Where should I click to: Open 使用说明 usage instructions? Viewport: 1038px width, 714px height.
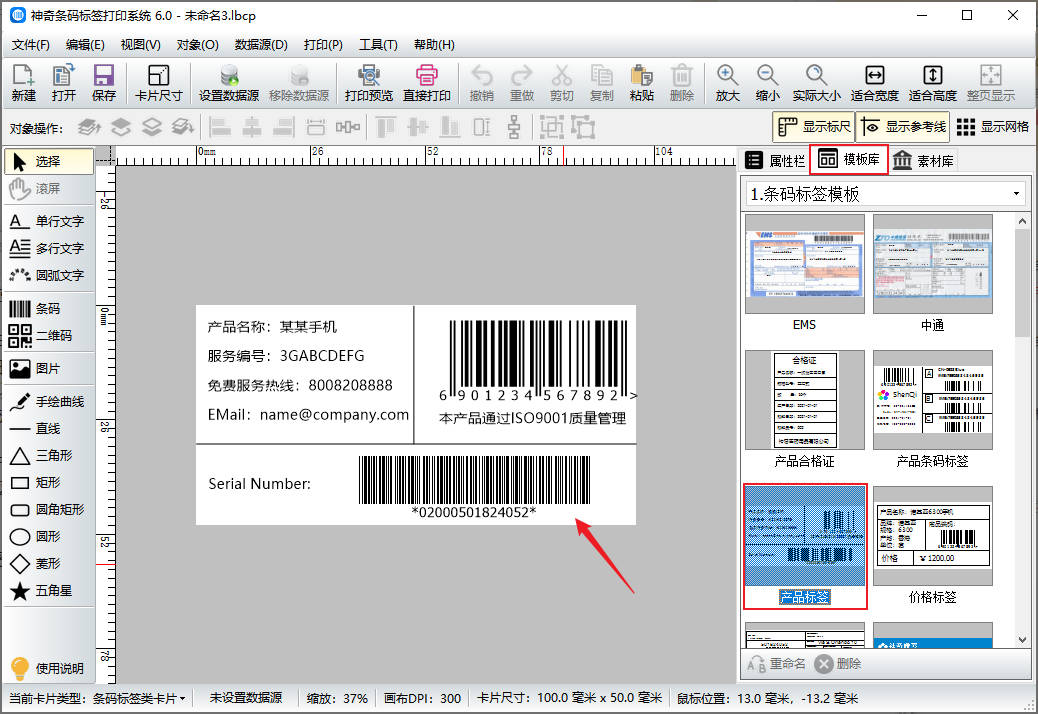click(48, 668)
